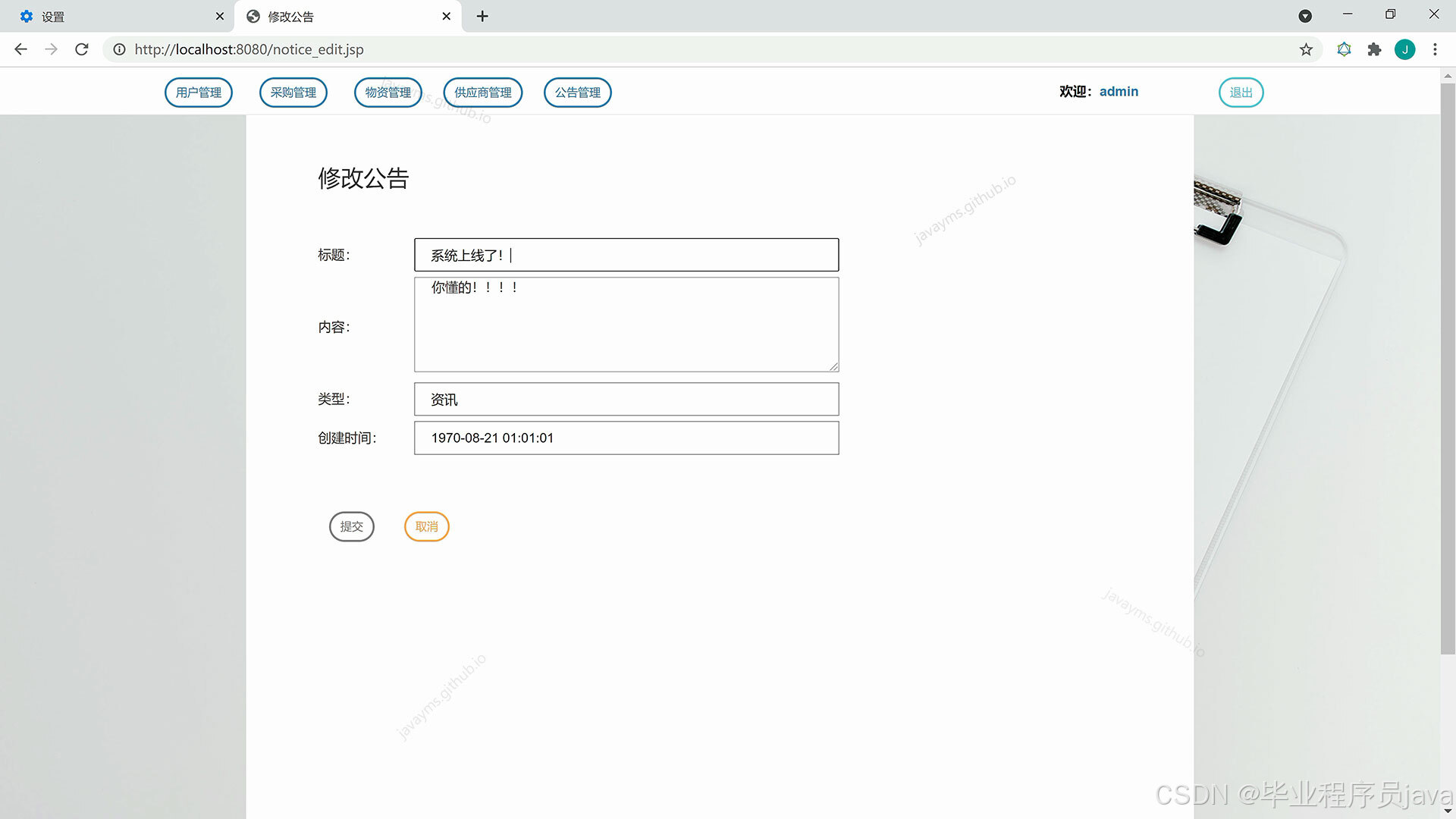The image size is (1456, 819).
Task: Click the browser address bar URL
Action: tap(249, 49)
